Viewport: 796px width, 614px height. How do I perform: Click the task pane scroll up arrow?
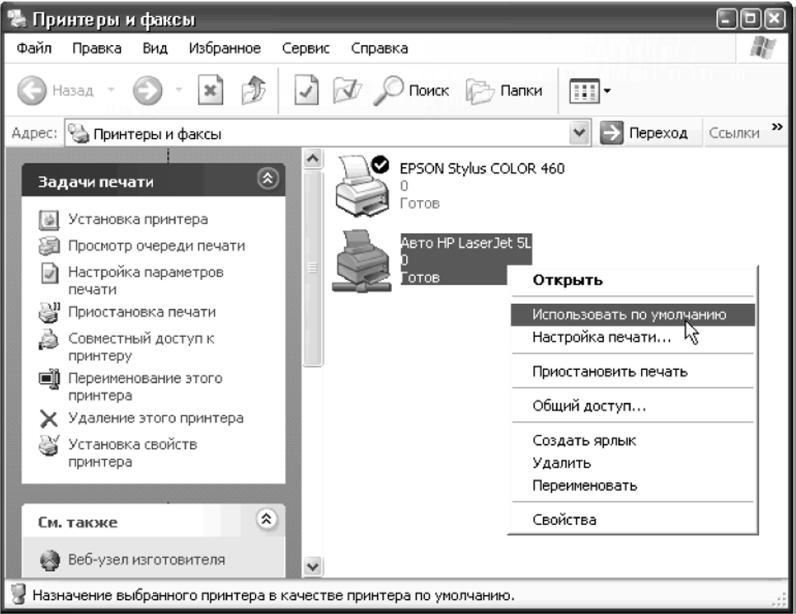pos(313,159)
